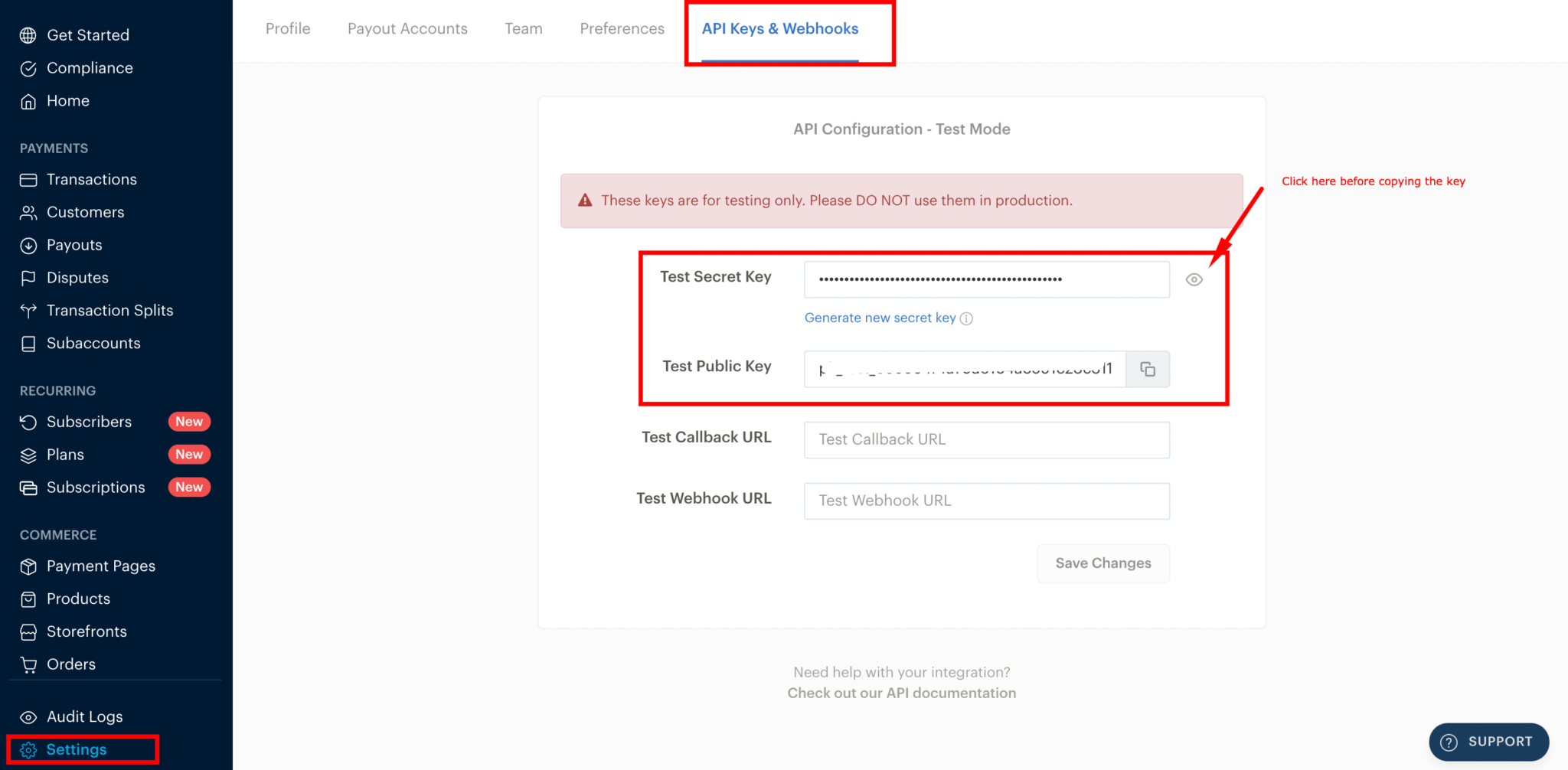Select Transaction Splits
Viewport: 1568px width, 770px height.
(109, 310)
